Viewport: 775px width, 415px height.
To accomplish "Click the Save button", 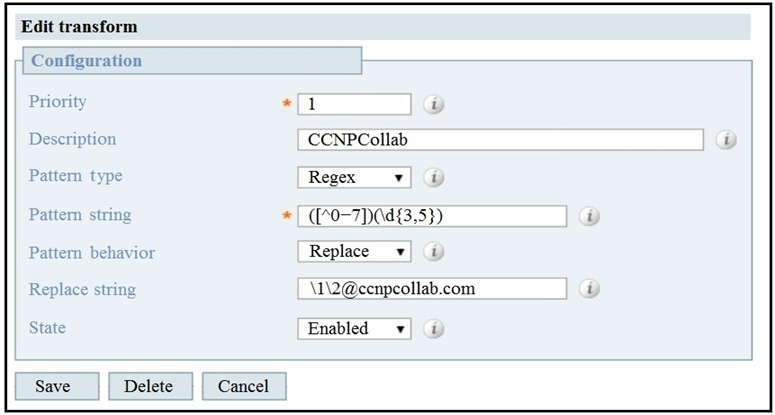I will 56,386.
